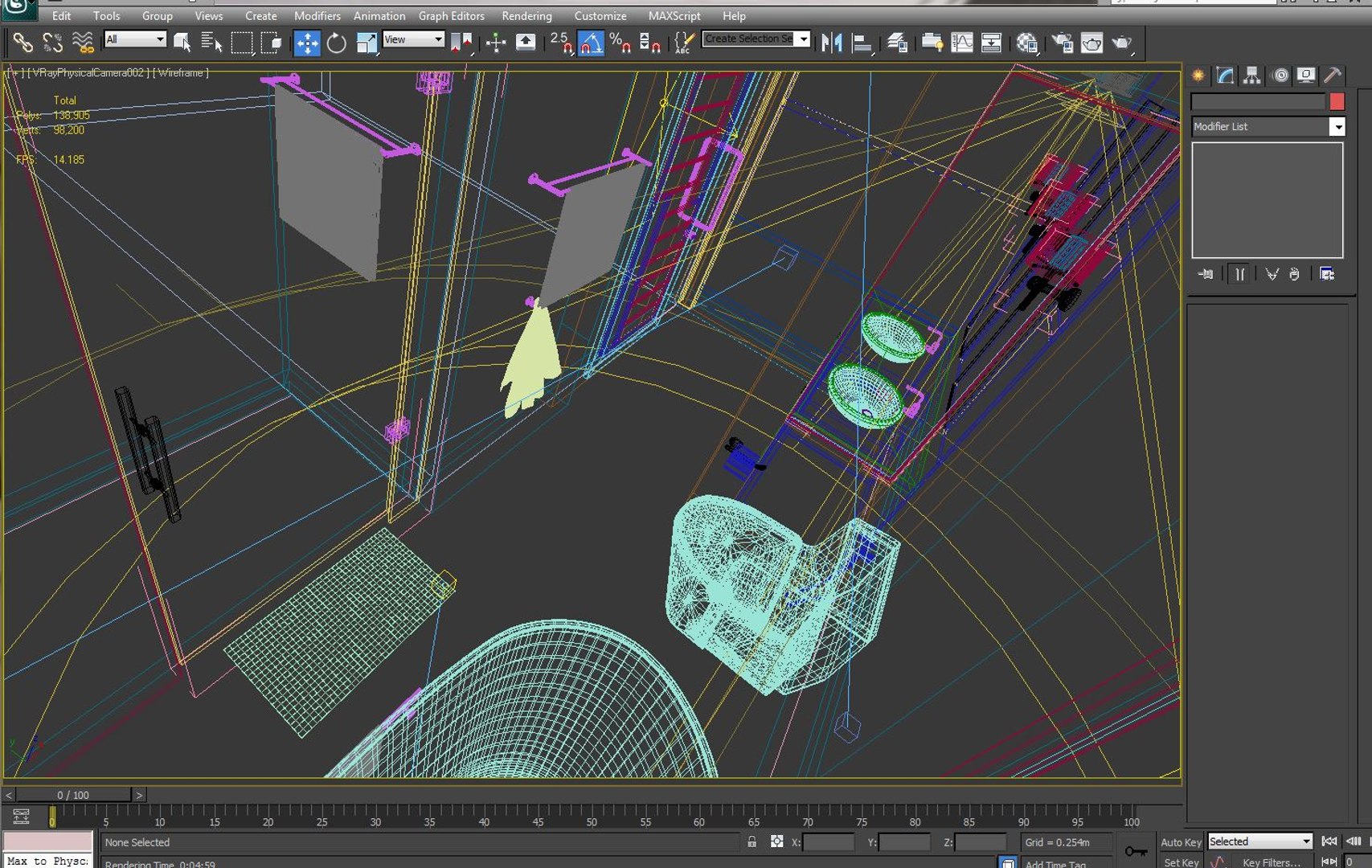Open Edit Named Selection Sets
The width and height of the screenshot is (1372, 868).
coord(684,43)
